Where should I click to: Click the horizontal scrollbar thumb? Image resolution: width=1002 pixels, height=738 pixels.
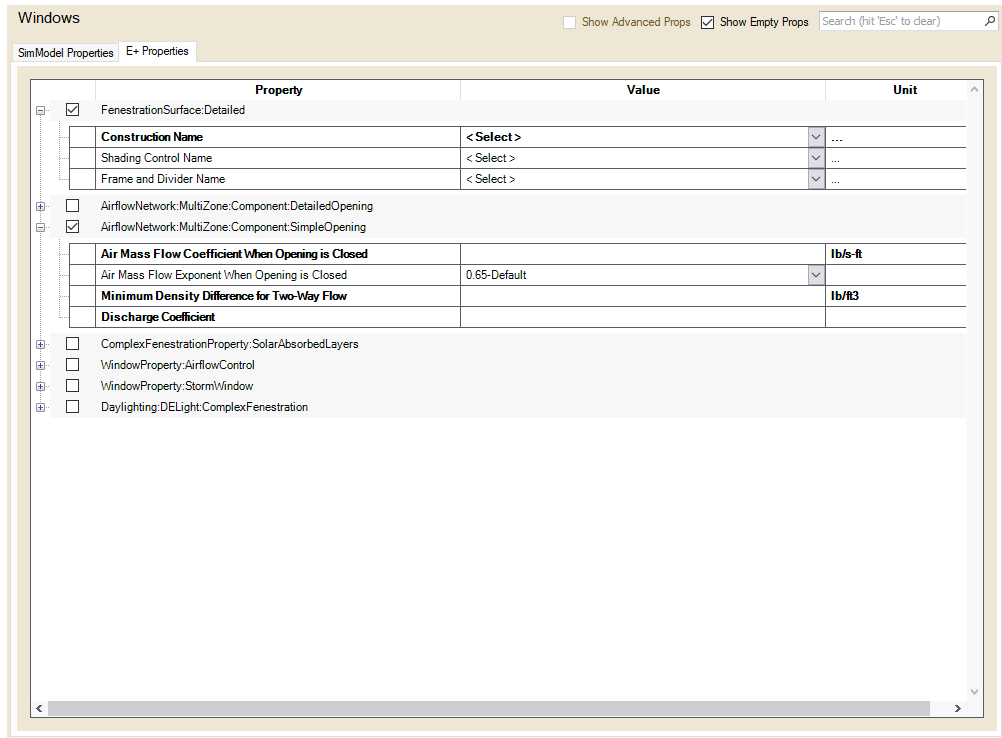click(x=489, y=708)
